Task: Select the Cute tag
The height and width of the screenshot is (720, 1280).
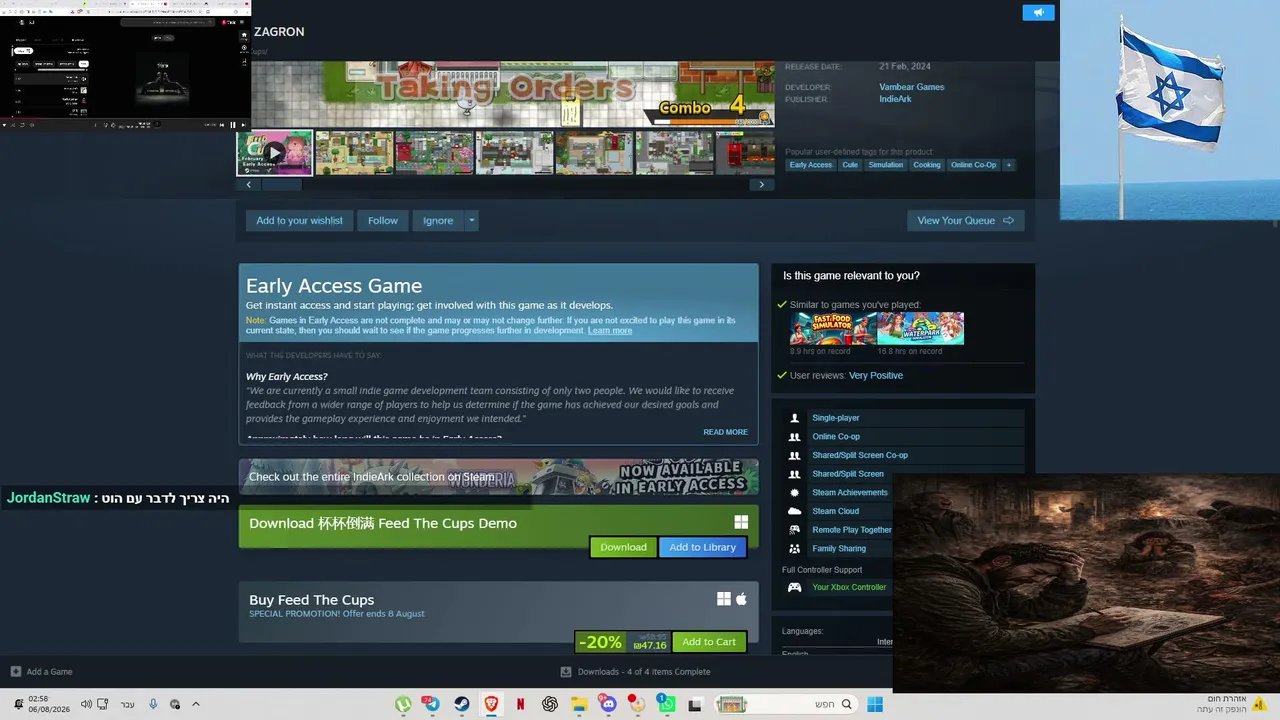Action: point(850,165)
